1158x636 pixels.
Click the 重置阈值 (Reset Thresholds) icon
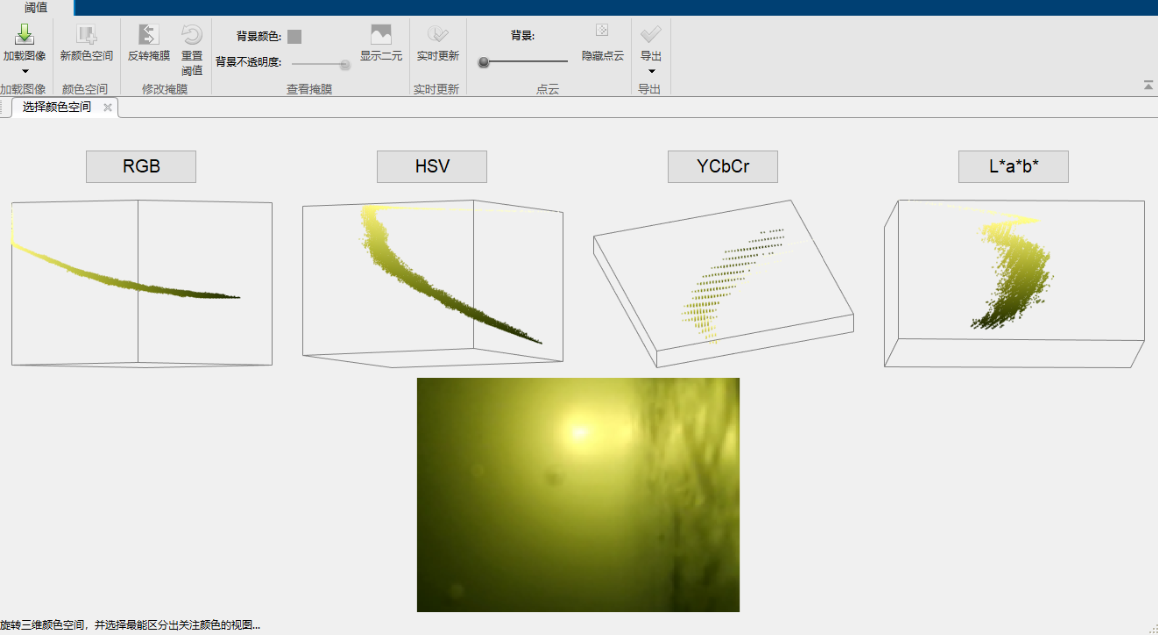click(x=191, y=36)
